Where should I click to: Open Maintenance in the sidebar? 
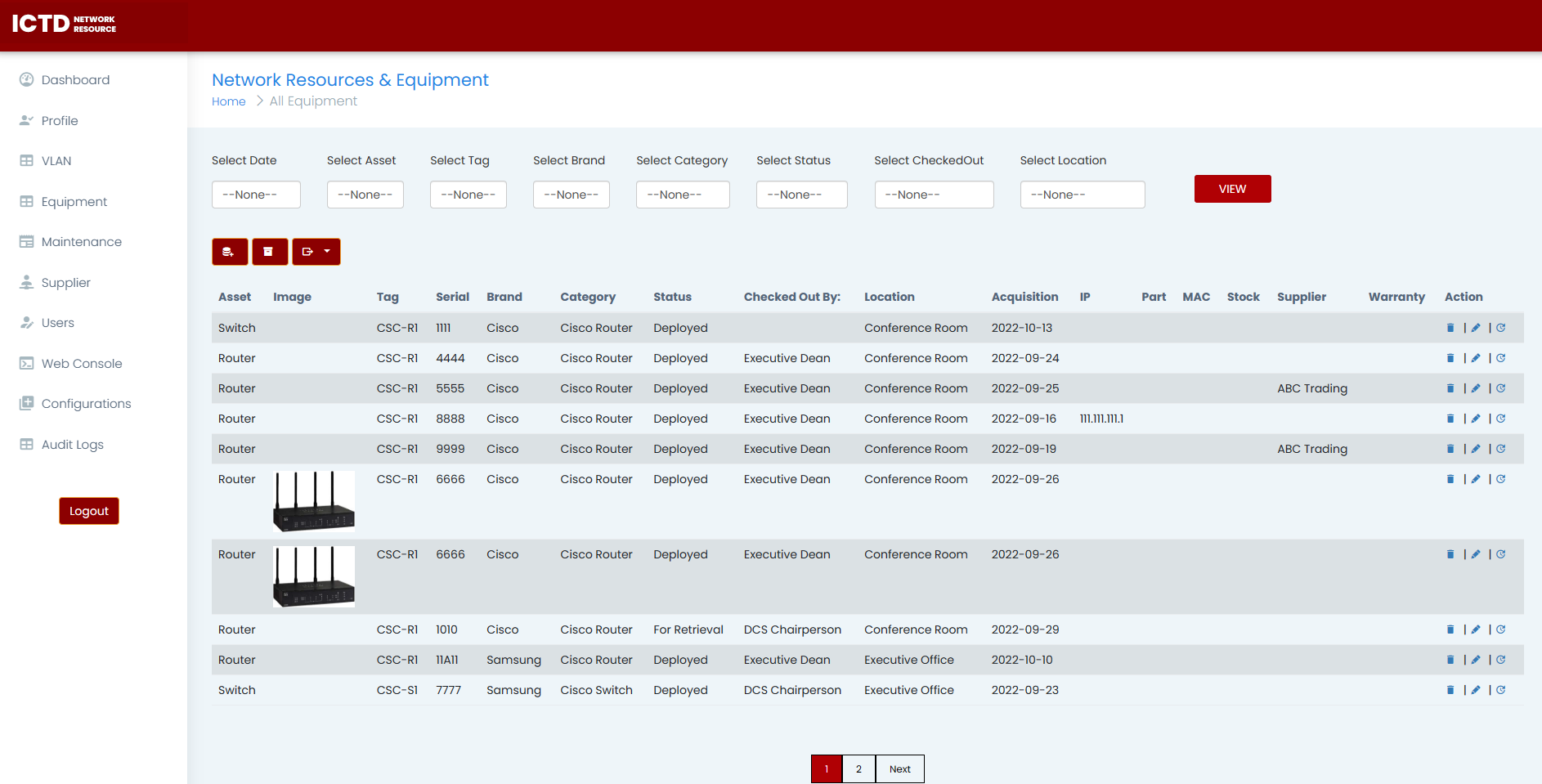tap(81, 242)
